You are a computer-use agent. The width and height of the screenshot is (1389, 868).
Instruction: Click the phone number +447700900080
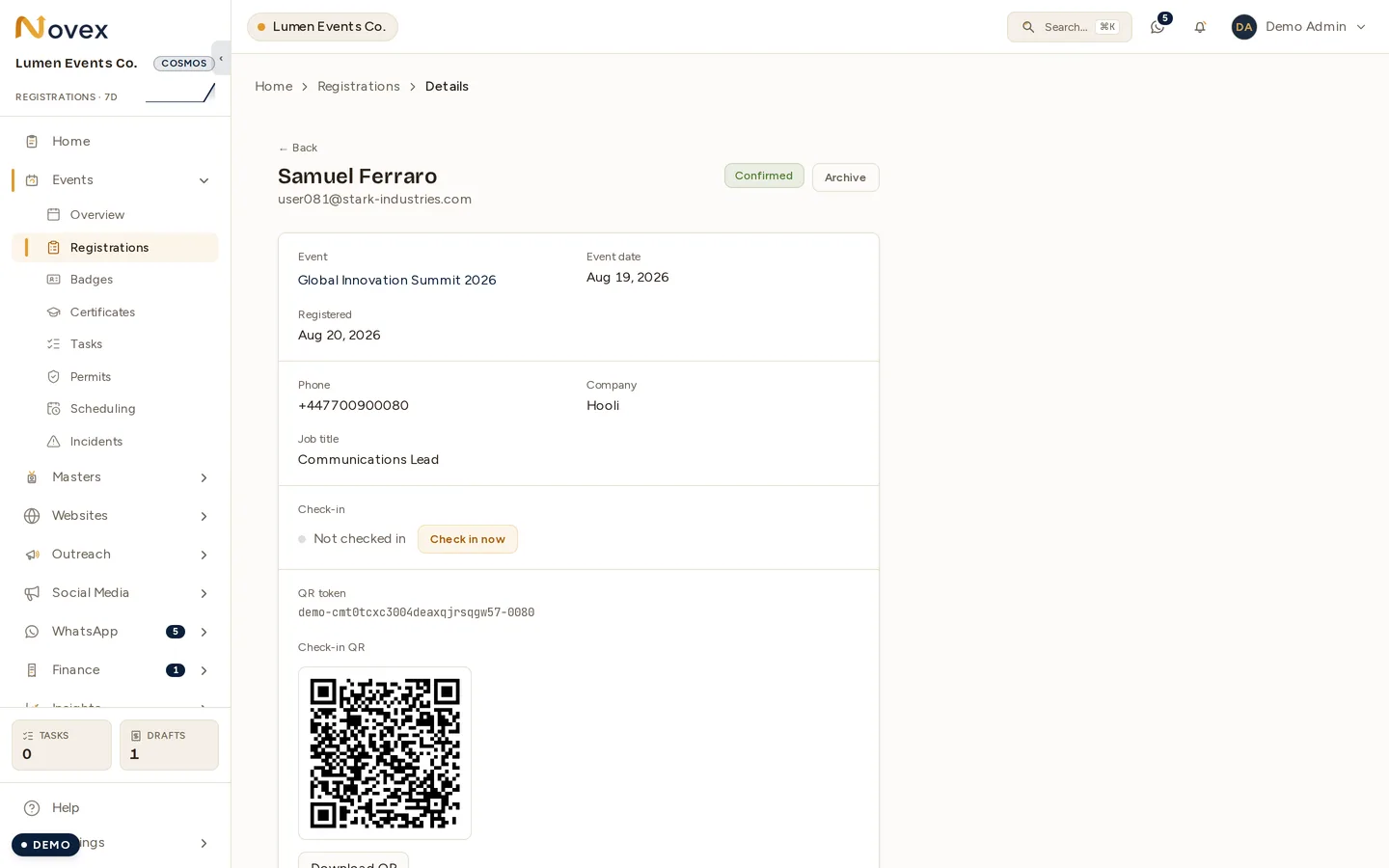pos(353,406)
